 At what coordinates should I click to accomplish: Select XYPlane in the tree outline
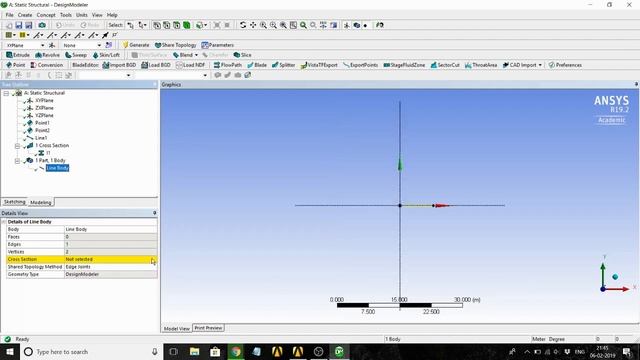click(44, 100)
